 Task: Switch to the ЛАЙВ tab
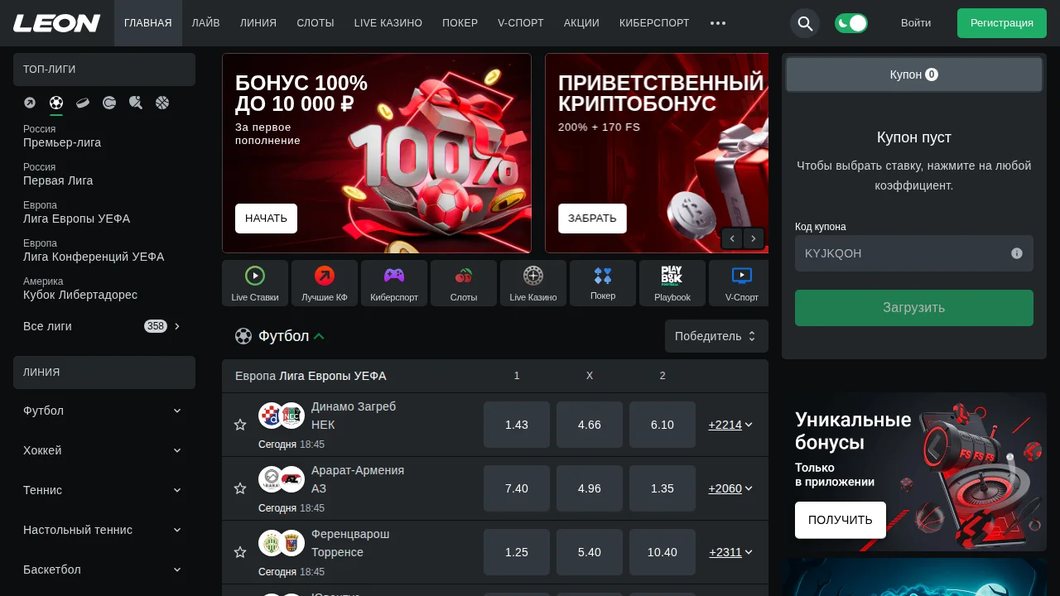pyautogui.click(x=206, y=23)
